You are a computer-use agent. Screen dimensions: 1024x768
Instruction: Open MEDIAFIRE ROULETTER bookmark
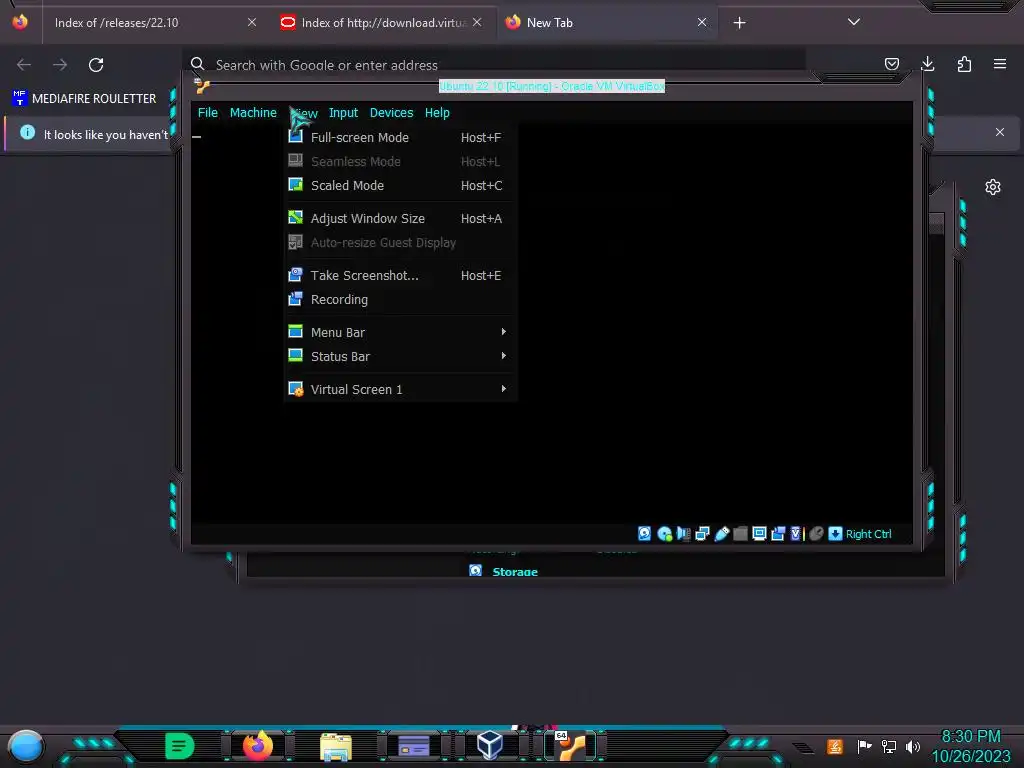(x=84, y=99)
